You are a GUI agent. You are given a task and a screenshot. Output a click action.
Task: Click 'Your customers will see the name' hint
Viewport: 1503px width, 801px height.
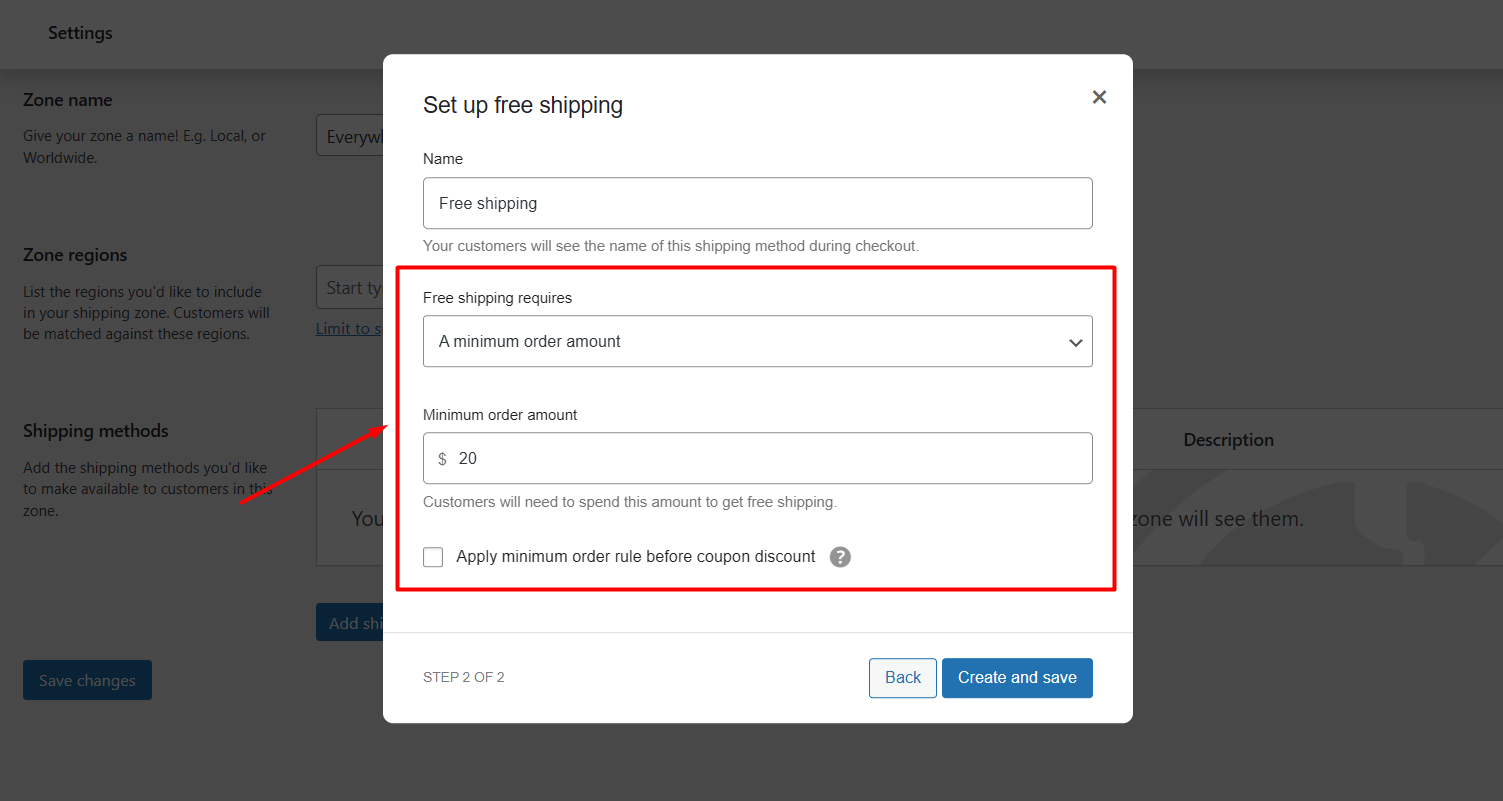(x=671, y=245)
